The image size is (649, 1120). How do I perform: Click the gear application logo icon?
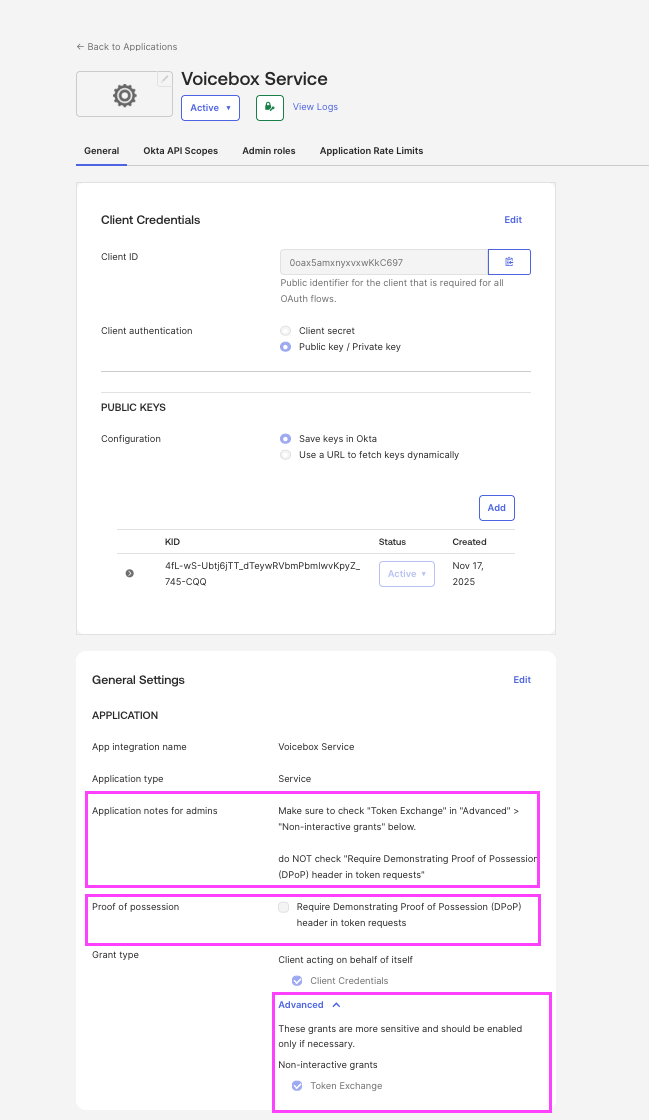tap(124, 95)
